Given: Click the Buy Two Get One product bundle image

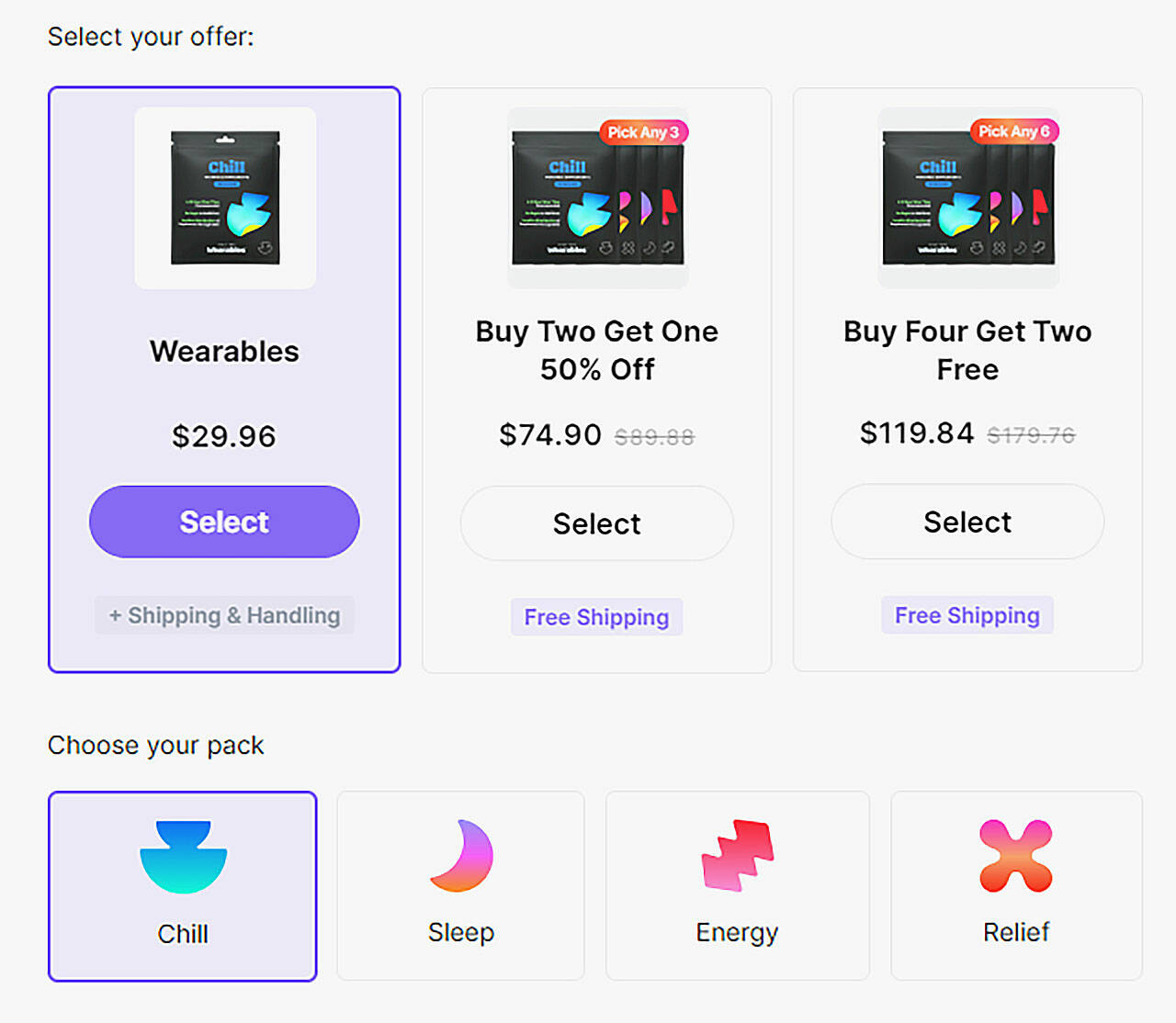Looking at the screenshot, I should pos(596,196).
